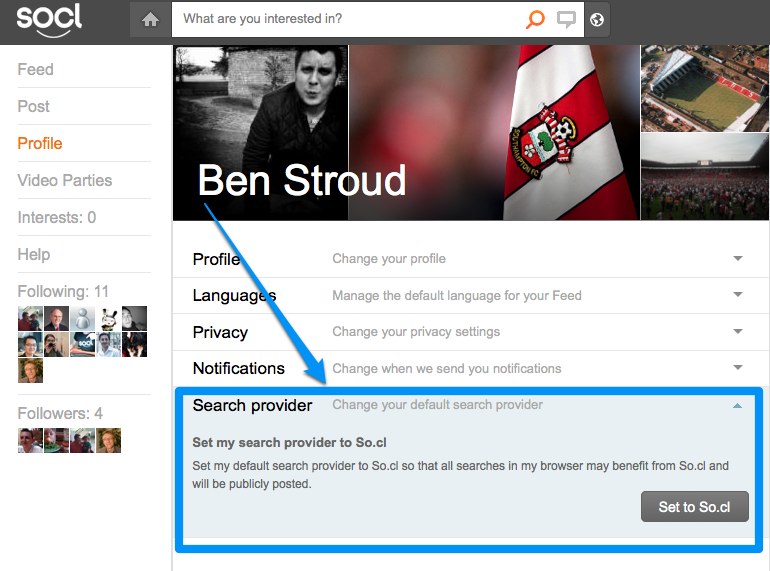The image size is (770, 571).
Task: Expand the Profile settings section
Action: 738,259
